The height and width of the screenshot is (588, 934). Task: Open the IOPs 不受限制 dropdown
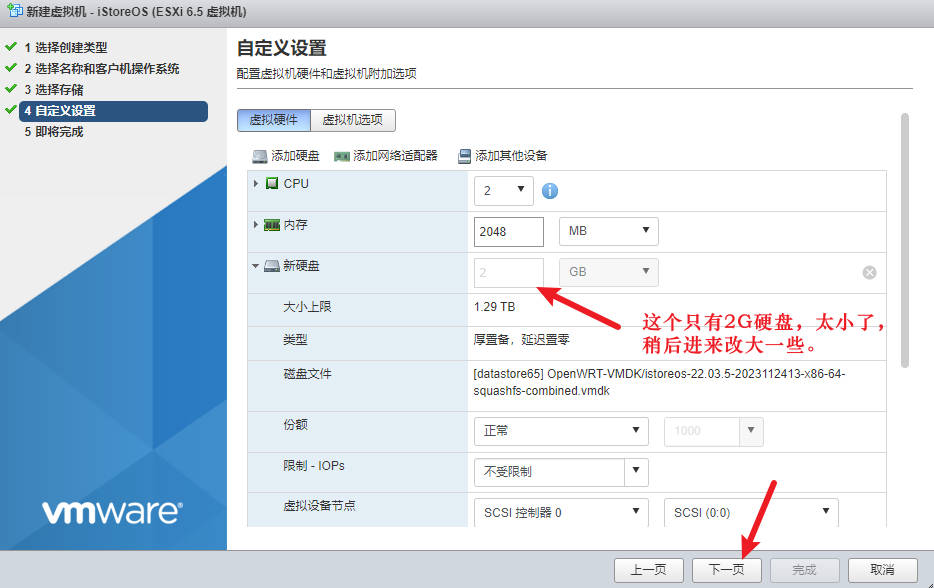(636, 471)
